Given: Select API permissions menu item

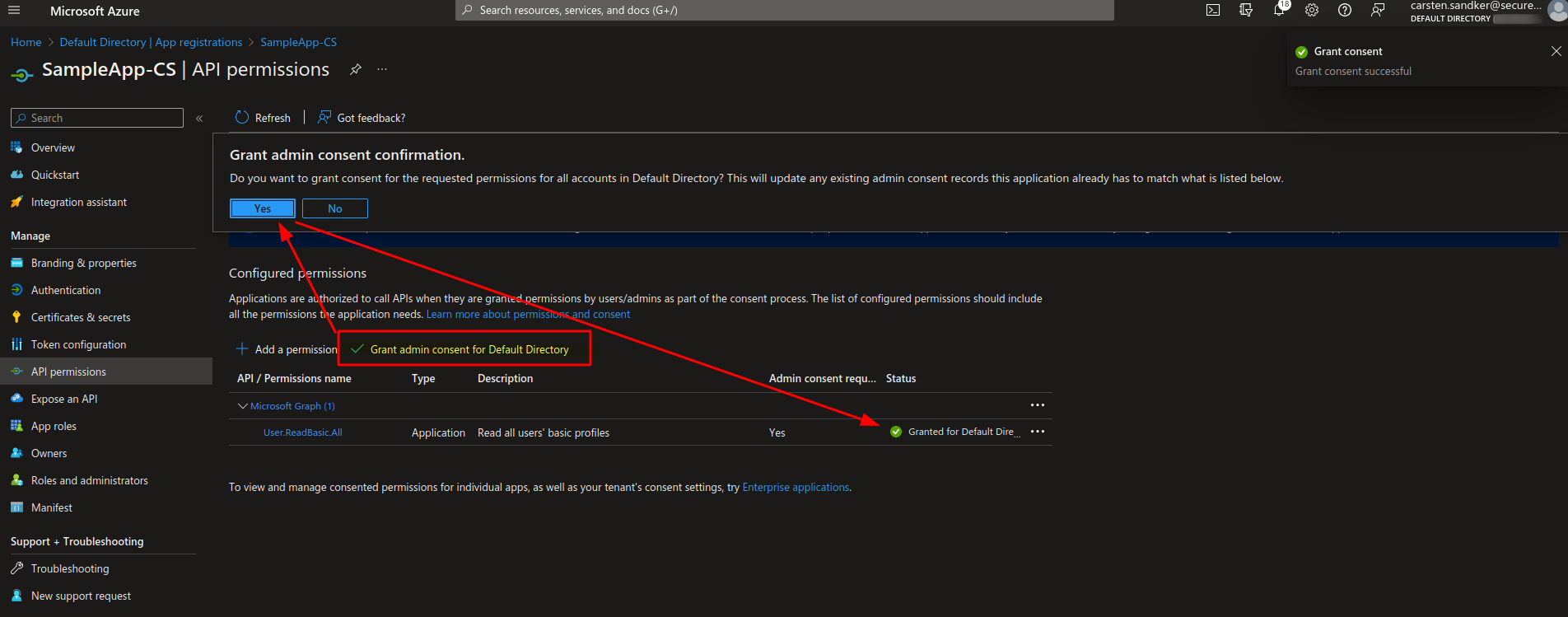Looking at the screenshot, I should point(106,372).
